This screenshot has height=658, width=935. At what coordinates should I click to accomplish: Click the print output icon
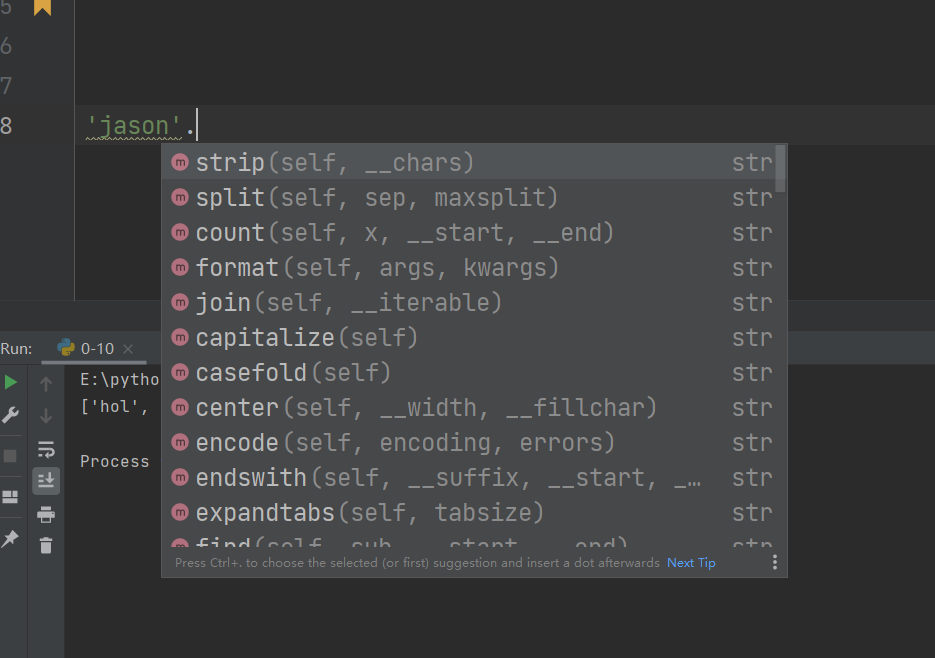(x=46, y=514)
